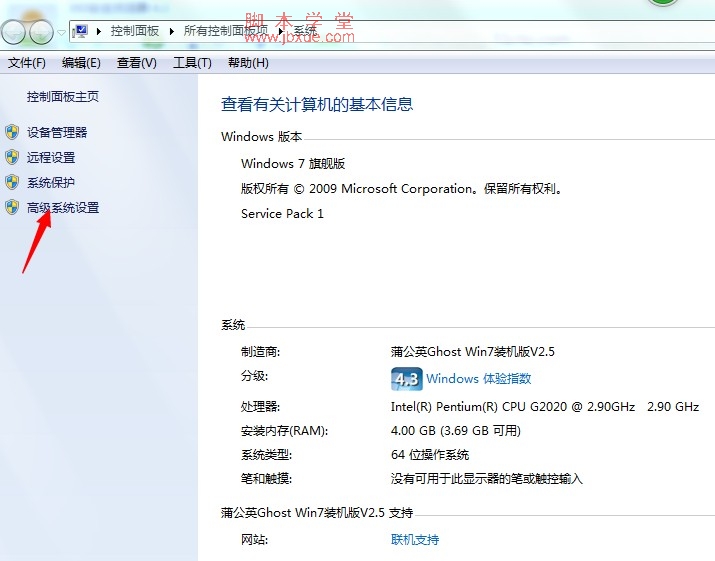Click shield icon beside 远程设置
The image size is (715, 561).
[12, 157]
